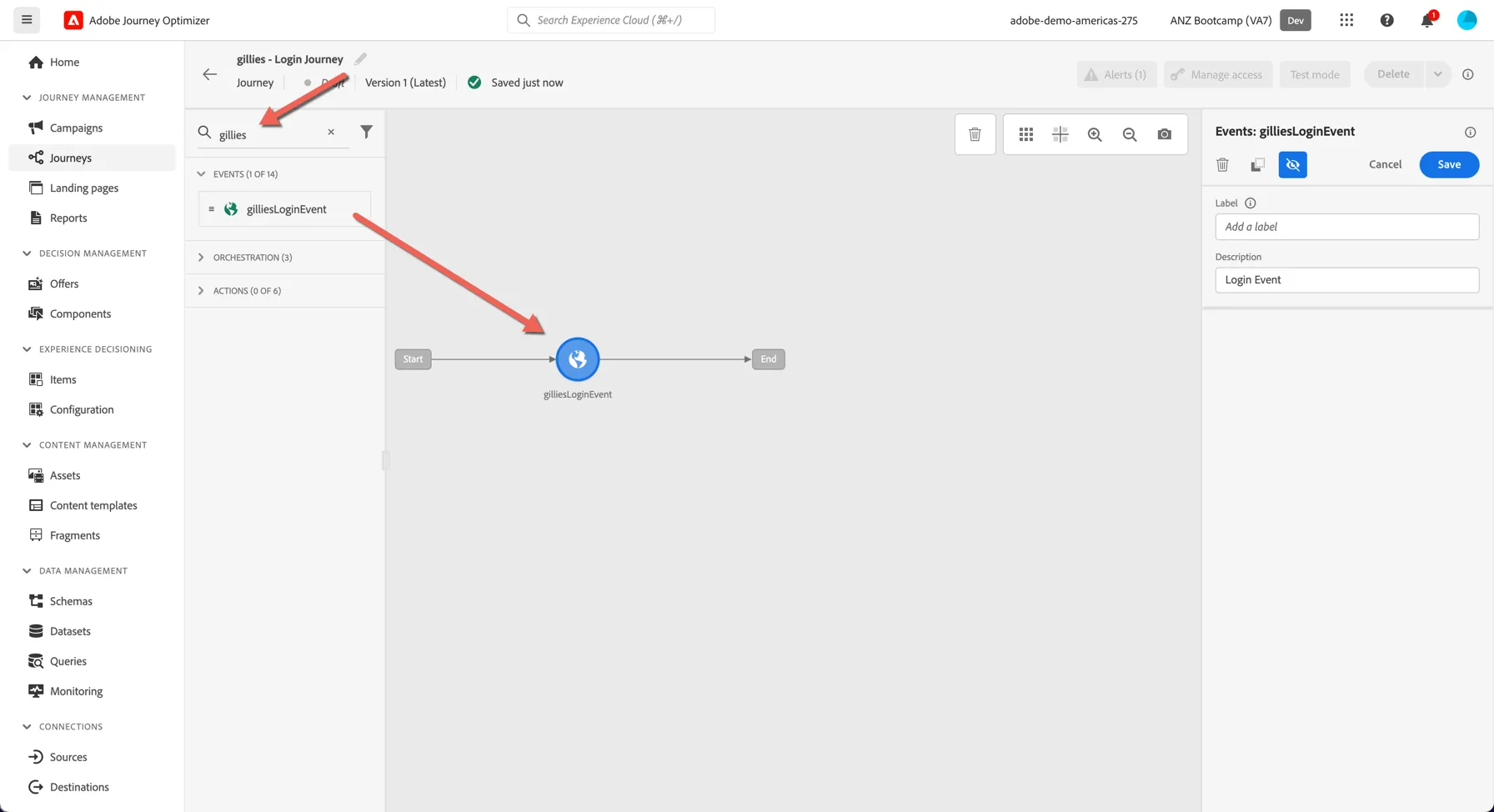Click the Add a label field
Viewport: 1494px width, 812px height.
pos(1346,227)
